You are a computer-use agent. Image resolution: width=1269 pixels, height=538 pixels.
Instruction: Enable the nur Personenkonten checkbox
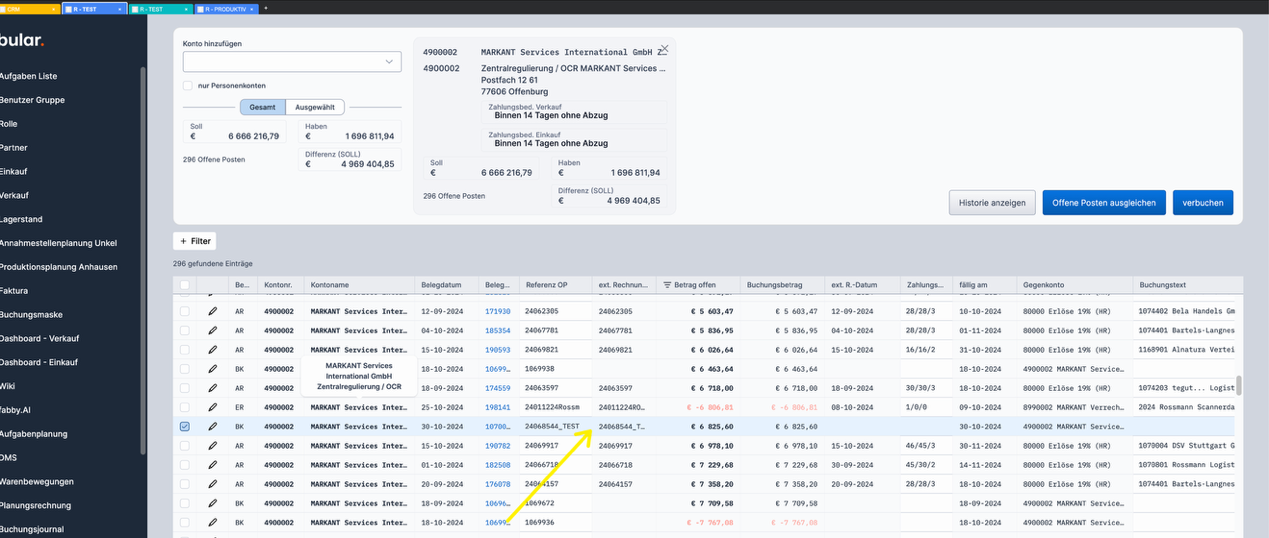pyautogui.click(x=187, y=86)
